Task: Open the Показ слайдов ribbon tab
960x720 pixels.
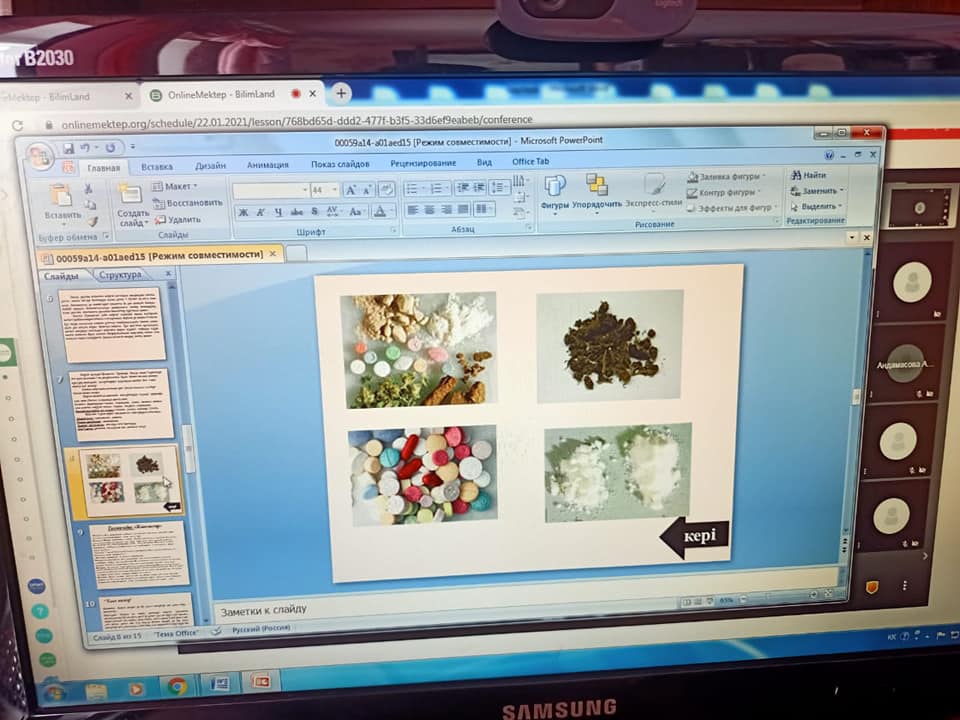Action: (340, 164)
